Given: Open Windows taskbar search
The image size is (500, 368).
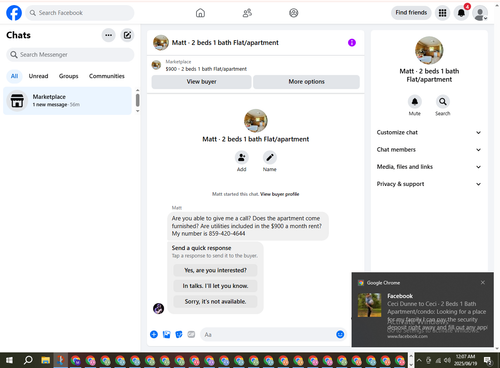Looking at the screenshot, I should pyautogui.click(x=28, y=360).
